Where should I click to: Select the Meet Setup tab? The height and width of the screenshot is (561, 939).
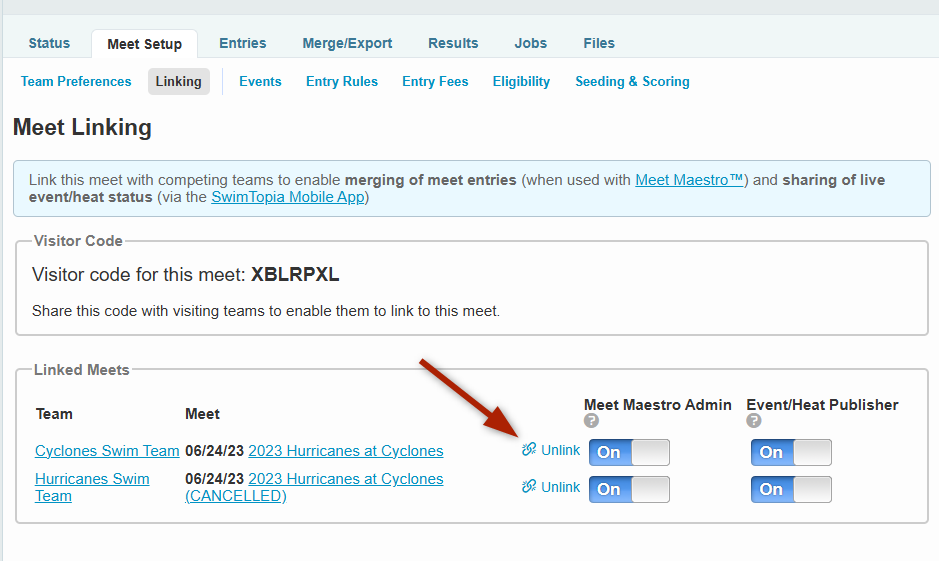click(144, 44)
